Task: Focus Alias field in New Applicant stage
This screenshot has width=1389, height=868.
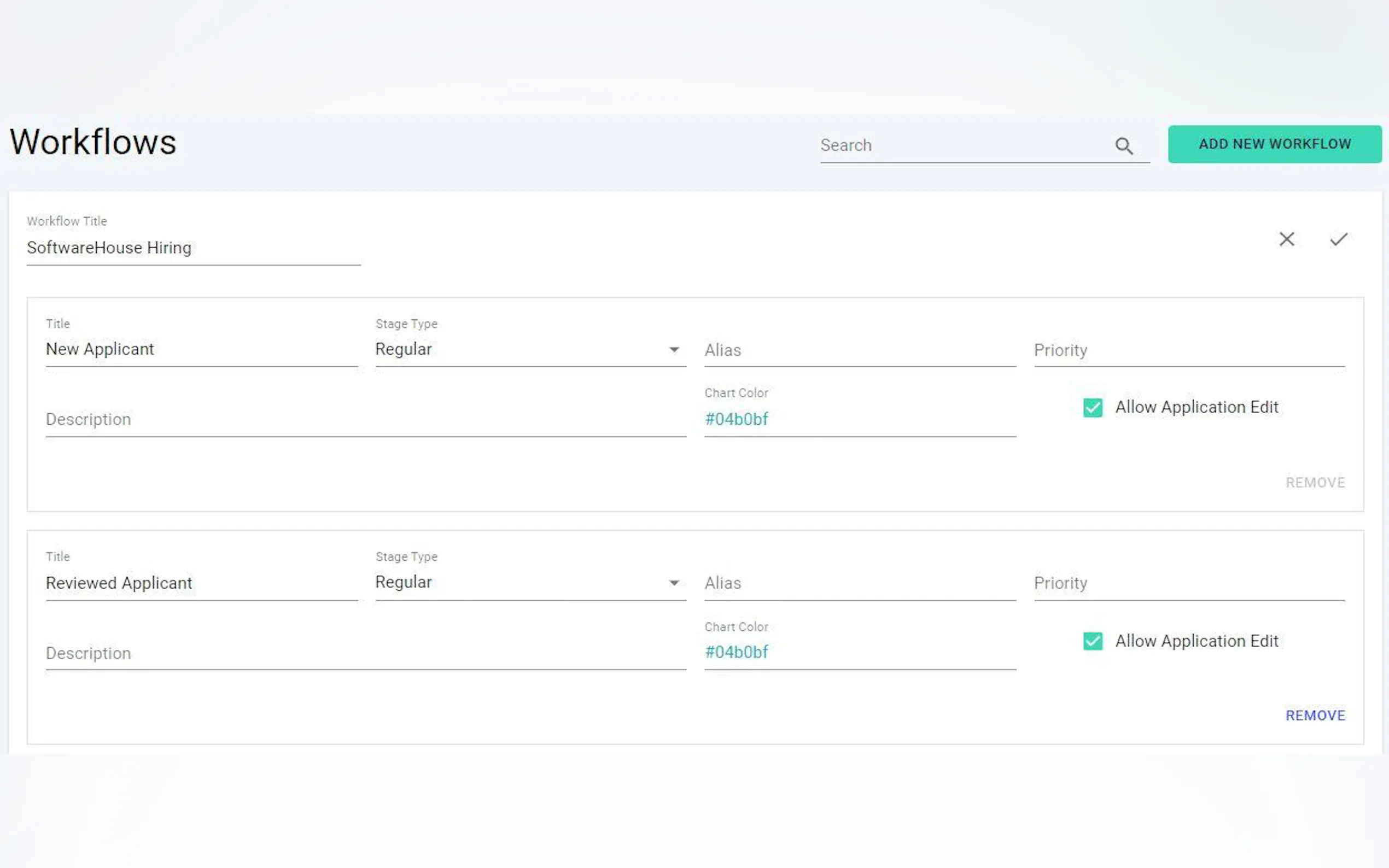Action: point(859,350)
